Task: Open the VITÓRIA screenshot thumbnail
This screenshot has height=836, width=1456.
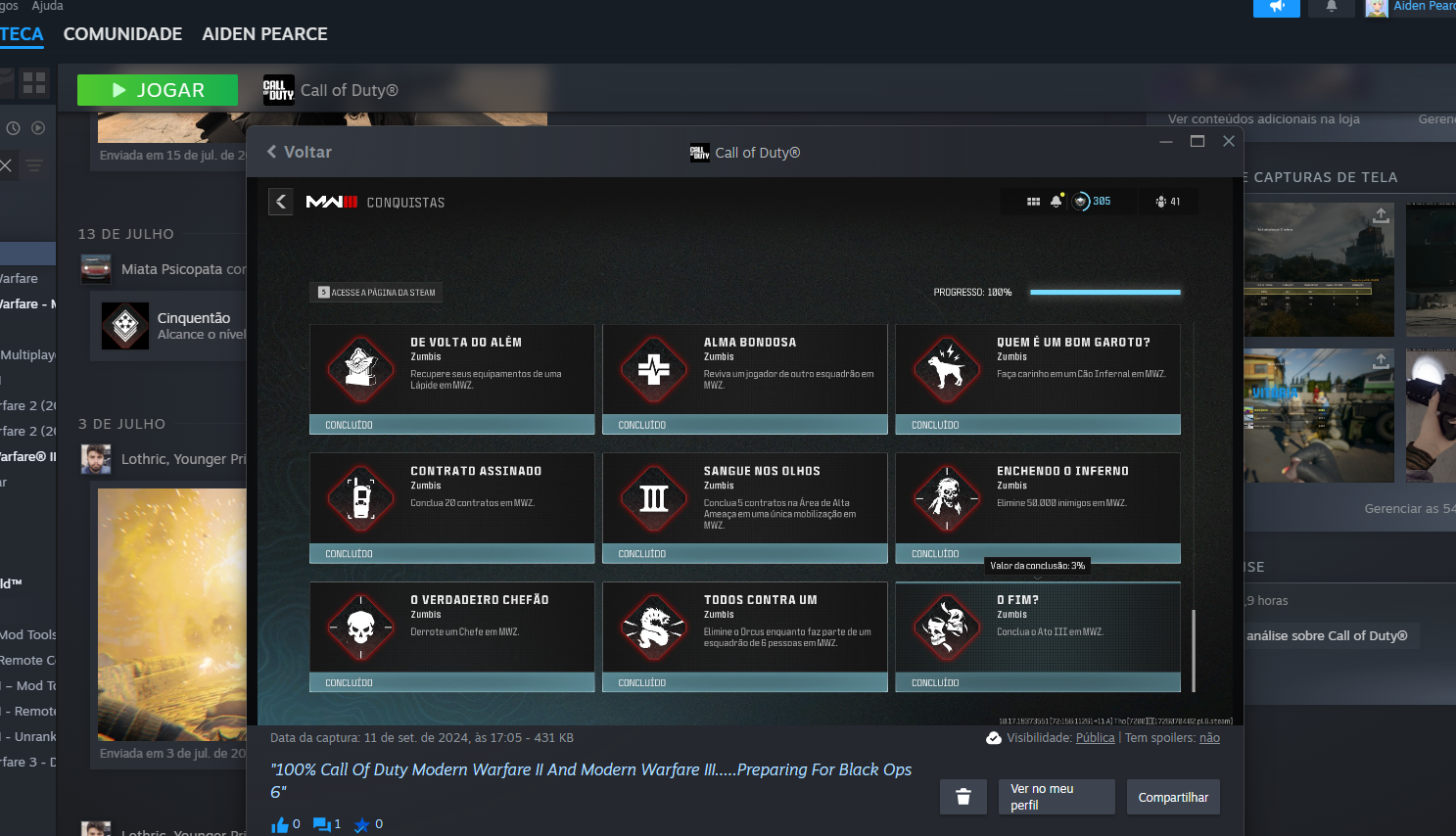Action: tap(1319, 415)
